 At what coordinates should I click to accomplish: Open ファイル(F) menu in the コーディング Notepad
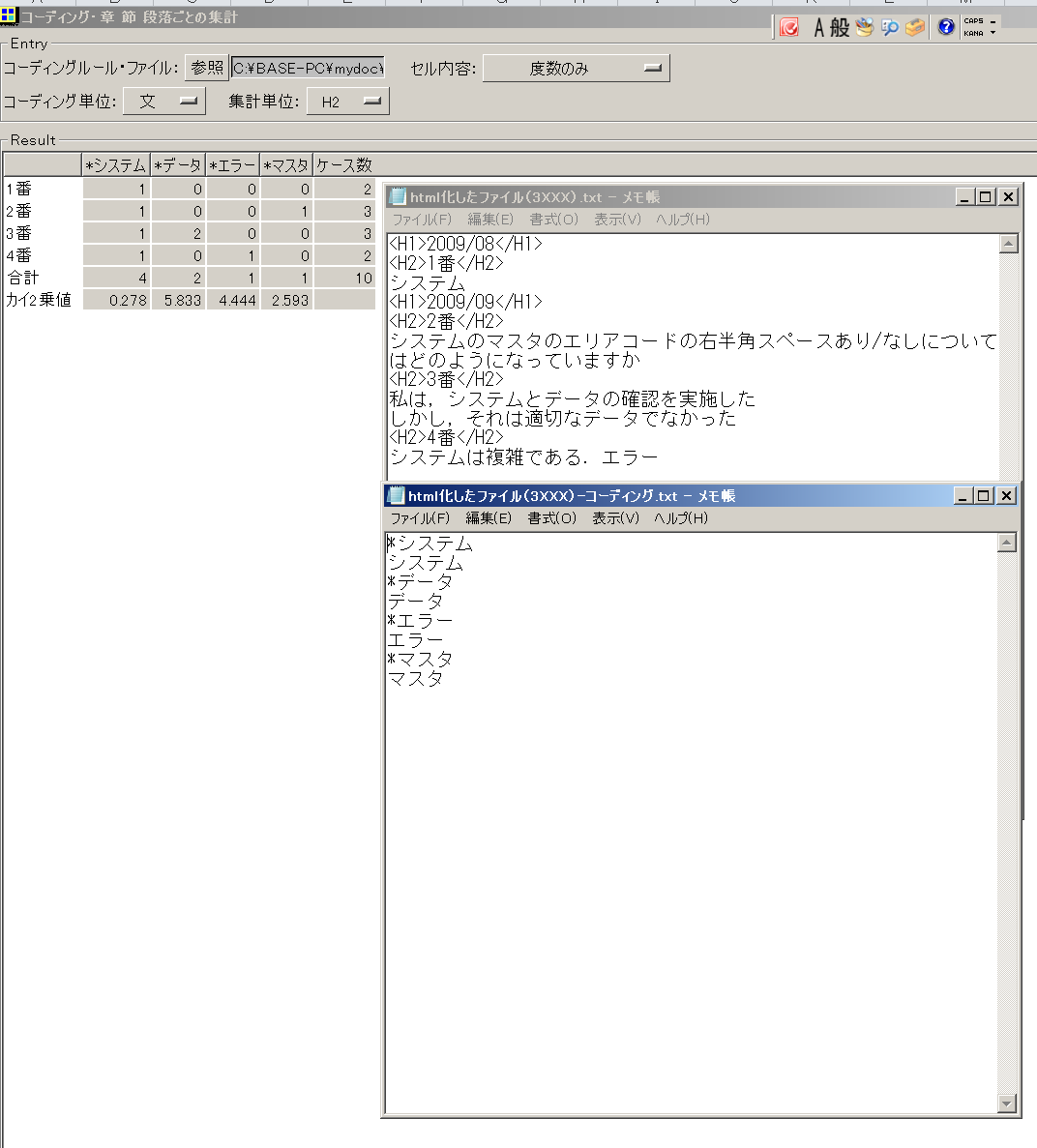click(420, 517)
